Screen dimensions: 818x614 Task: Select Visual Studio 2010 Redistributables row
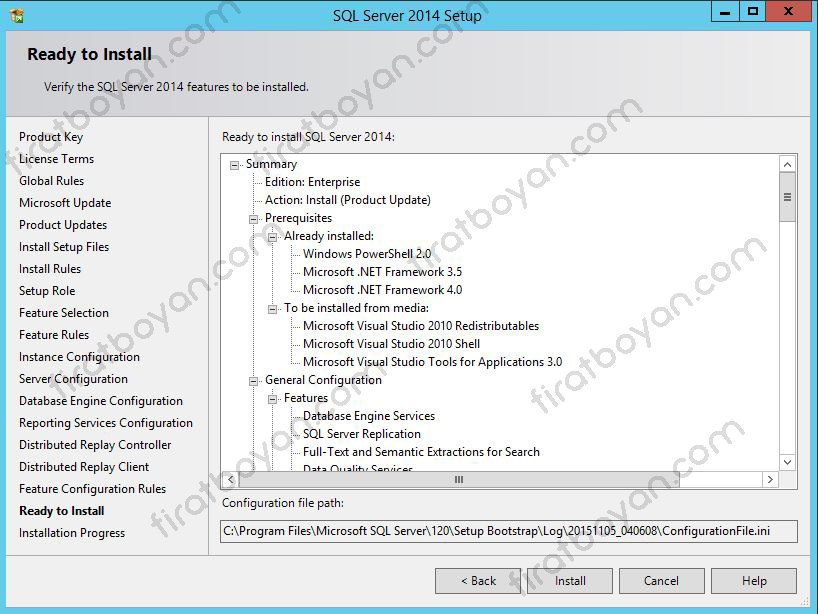421,326
